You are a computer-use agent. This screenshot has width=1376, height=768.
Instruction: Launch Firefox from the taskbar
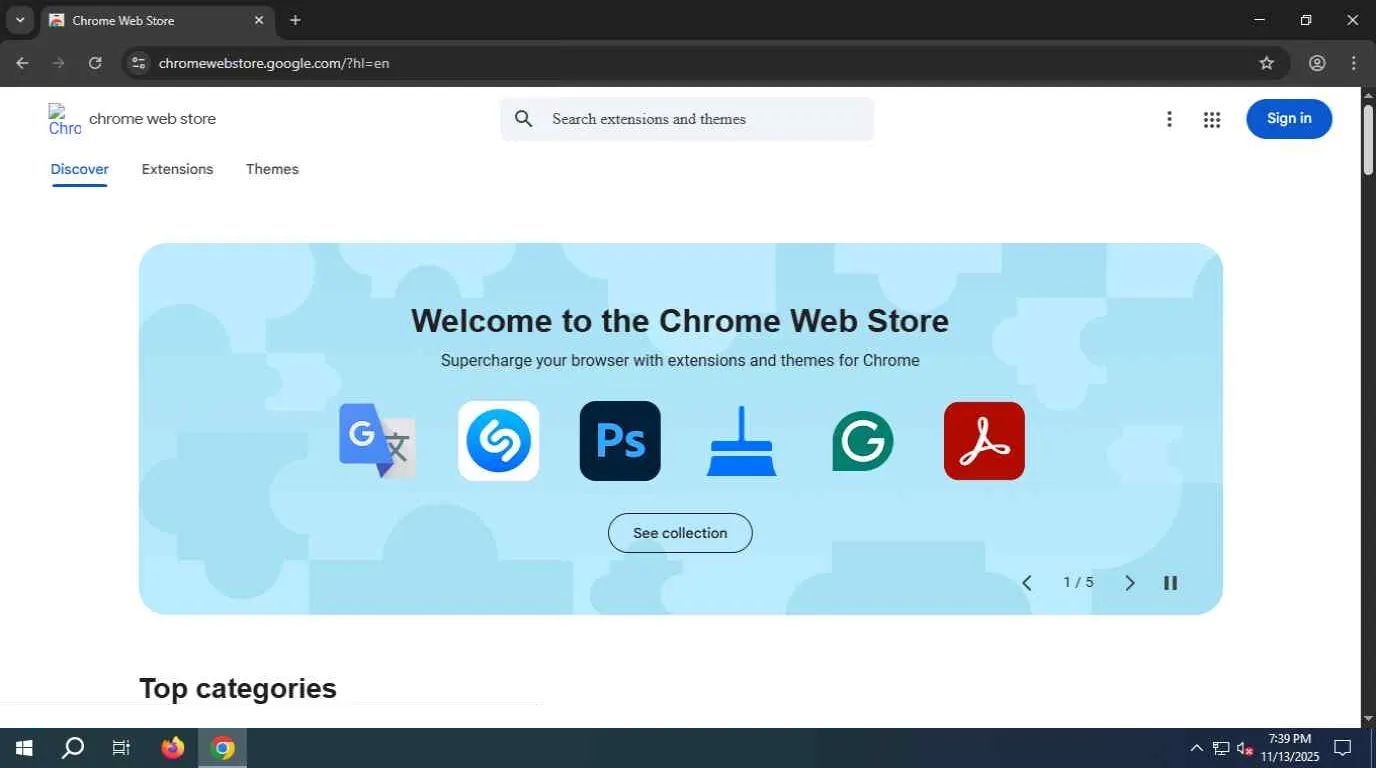click(x=173, y=748)
